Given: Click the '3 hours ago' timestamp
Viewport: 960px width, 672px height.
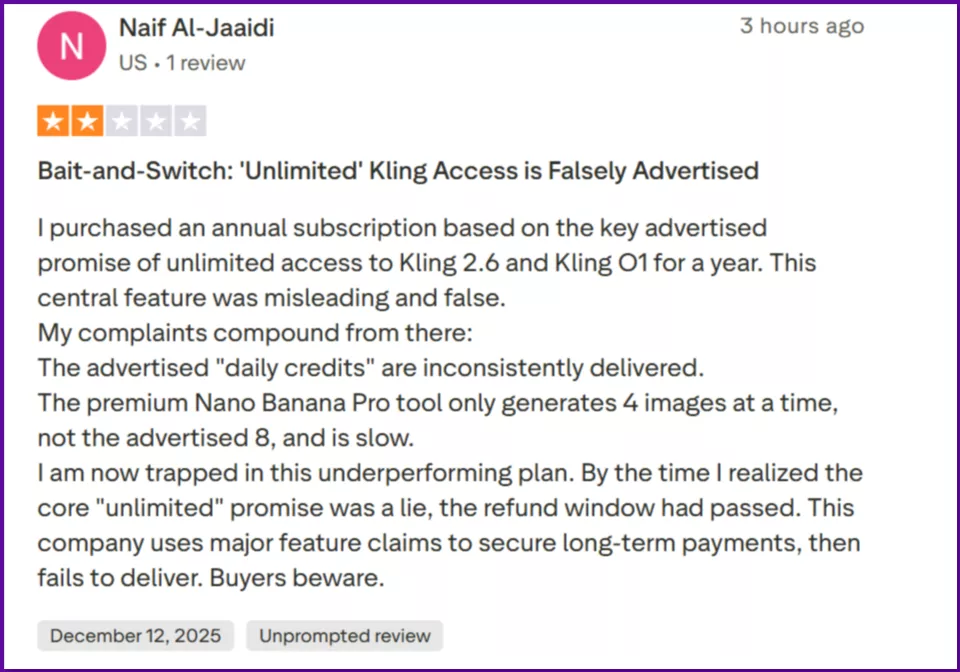Looking at the screenshot, I should click(x=802, y=26).
